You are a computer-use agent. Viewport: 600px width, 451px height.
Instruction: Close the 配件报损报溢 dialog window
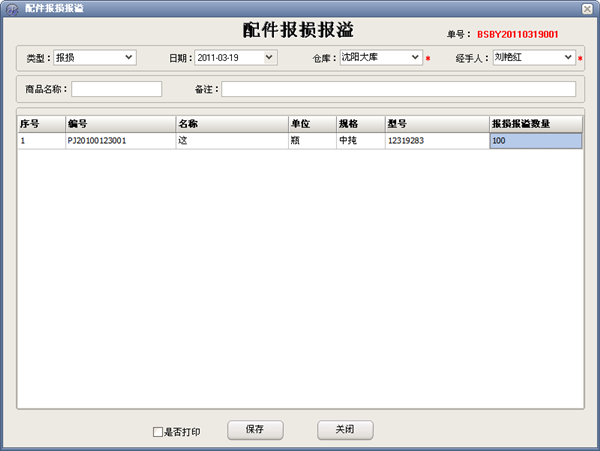pyautogui.click(x=589, y=8)
